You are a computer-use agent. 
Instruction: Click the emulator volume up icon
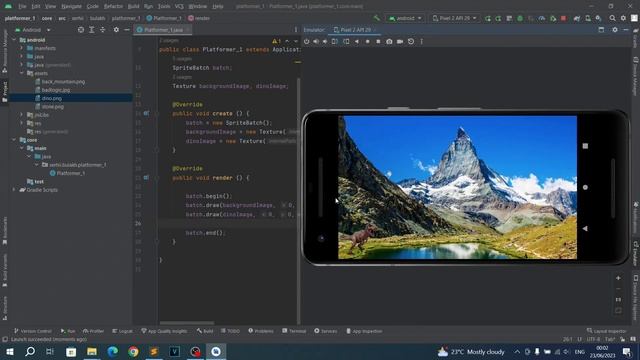316,41
